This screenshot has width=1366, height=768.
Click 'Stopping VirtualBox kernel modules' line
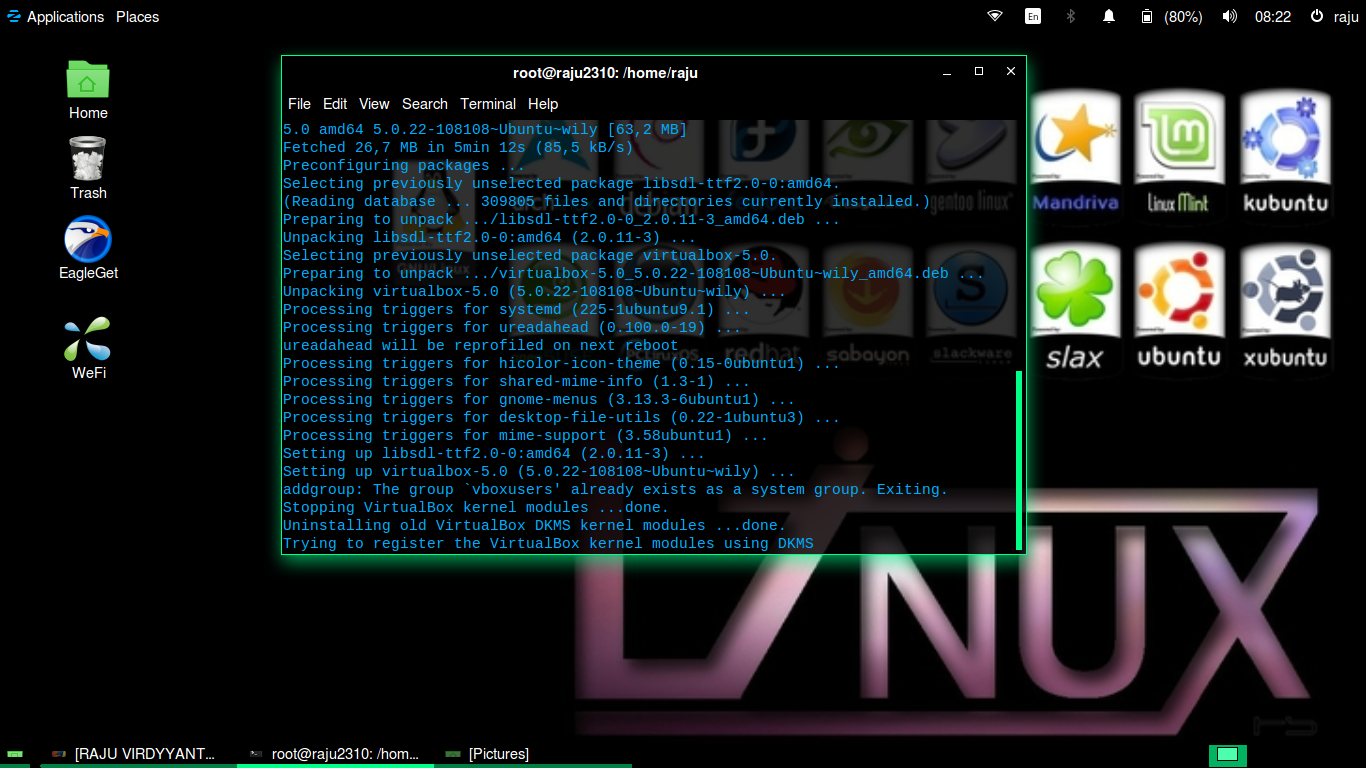coord(476,508)
